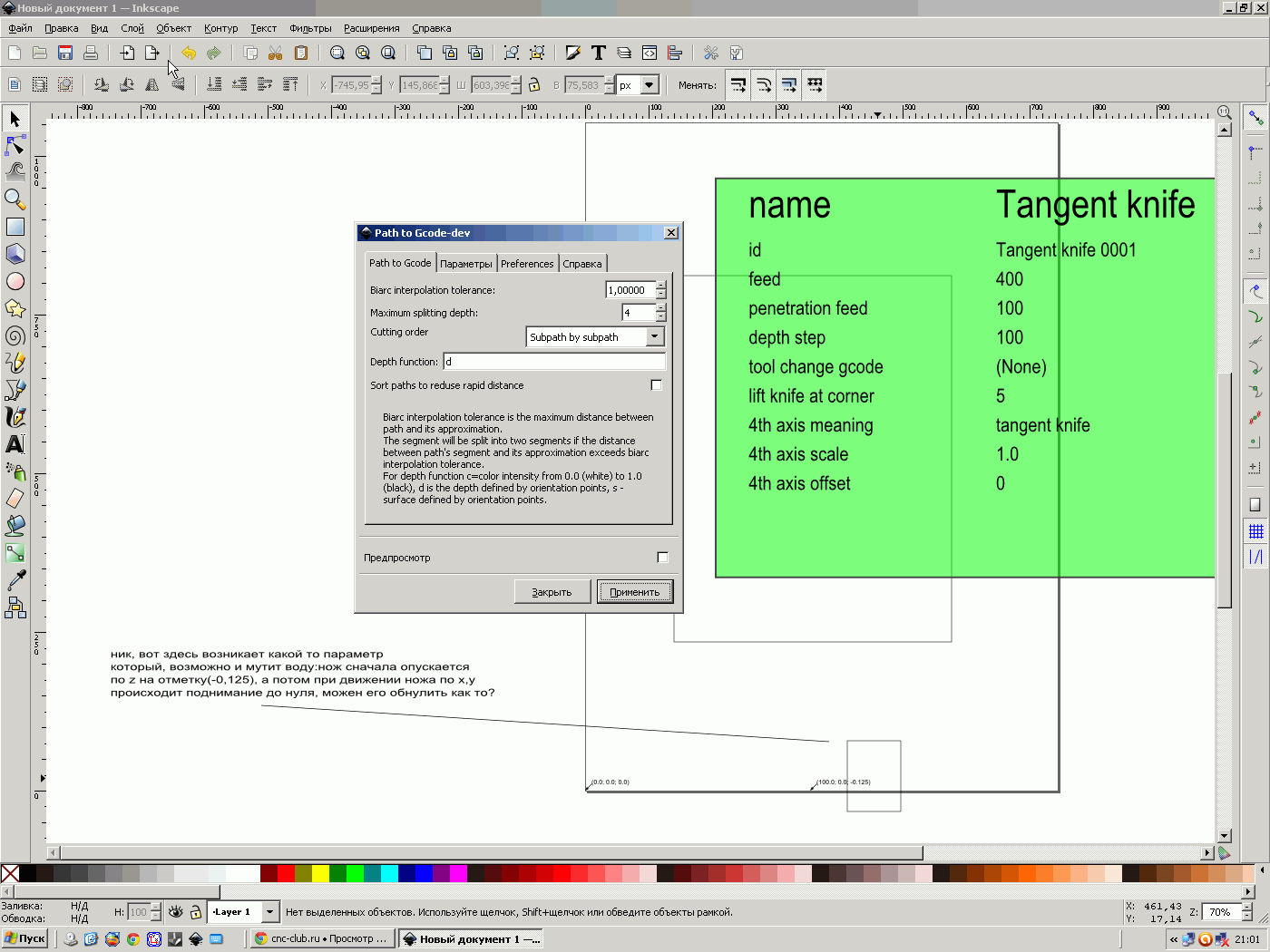
Task: Open the Расширения menu
Action: pyautogui.click(x=371, y=28)
